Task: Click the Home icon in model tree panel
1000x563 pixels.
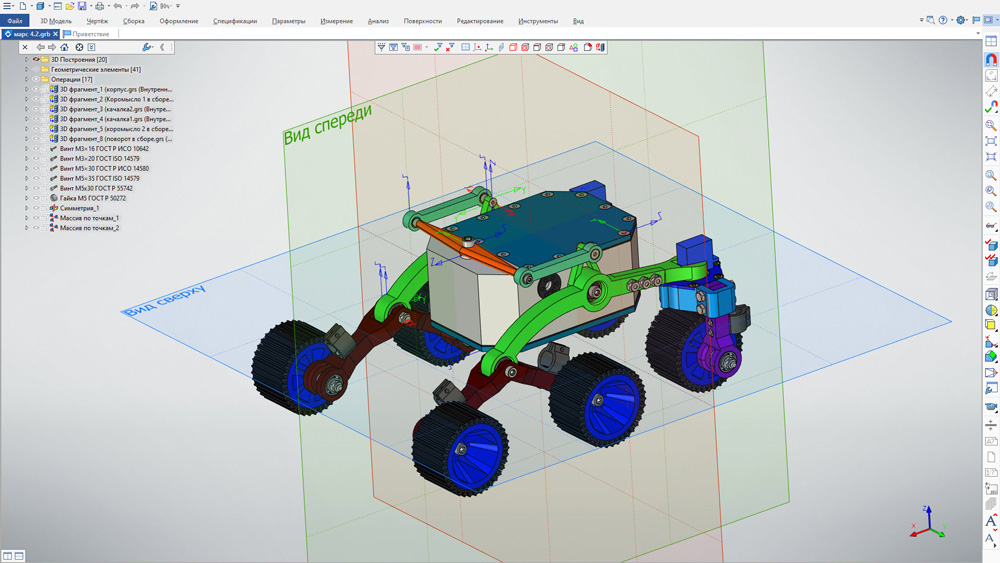Action: pos(64,47)
